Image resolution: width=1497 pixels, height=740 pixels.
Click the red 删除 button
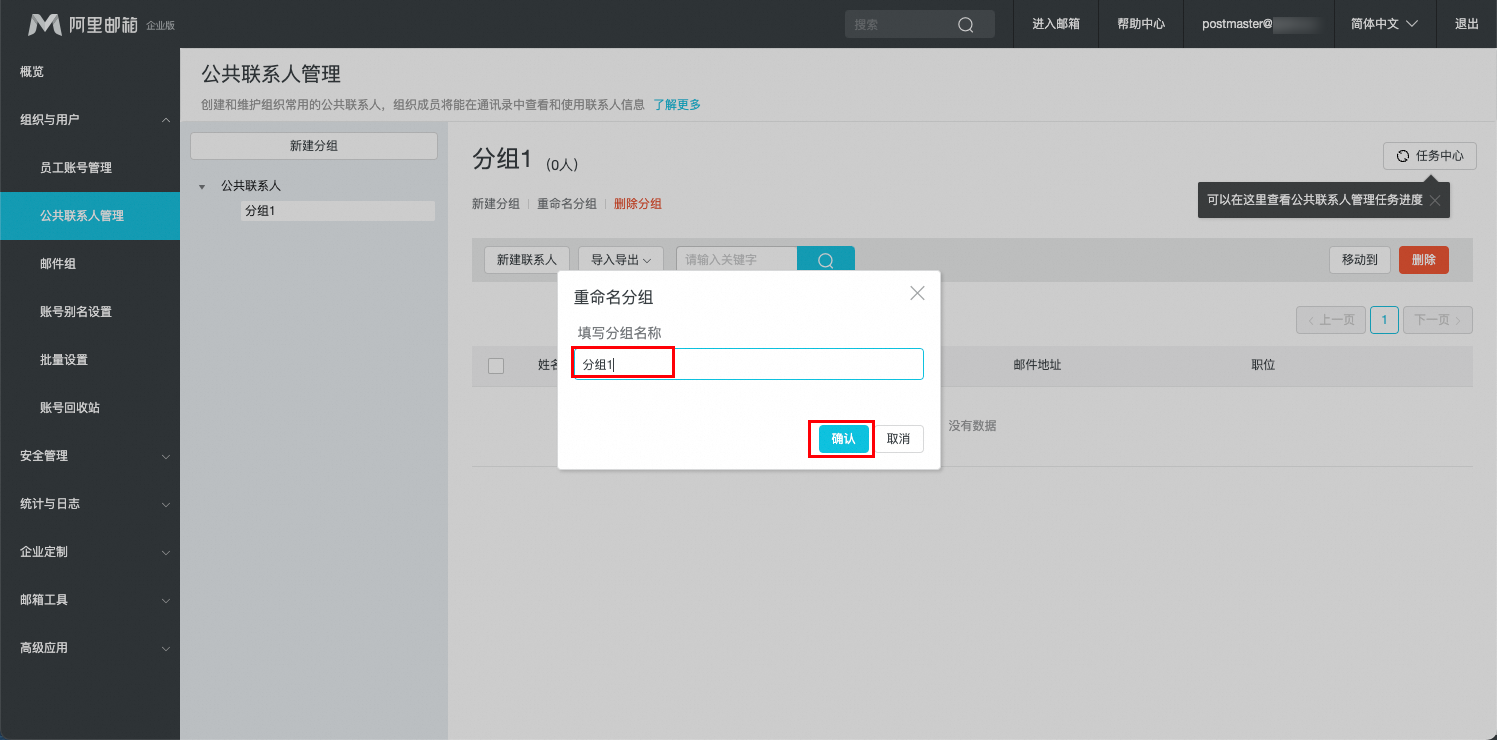(1423, 260)
